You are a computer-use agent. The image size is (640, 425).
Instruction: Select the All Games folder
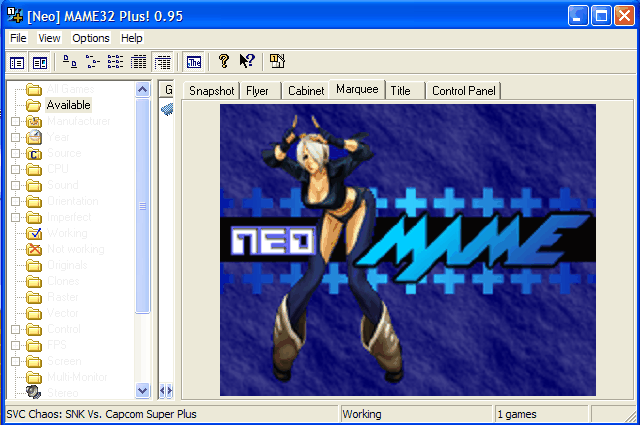pyautogui.click(x=70, y=89)
